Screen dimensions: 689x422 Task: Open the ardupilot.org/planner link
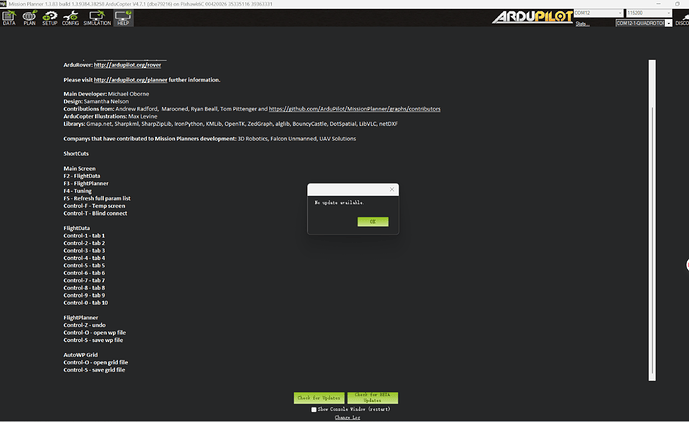click(131, 80)
